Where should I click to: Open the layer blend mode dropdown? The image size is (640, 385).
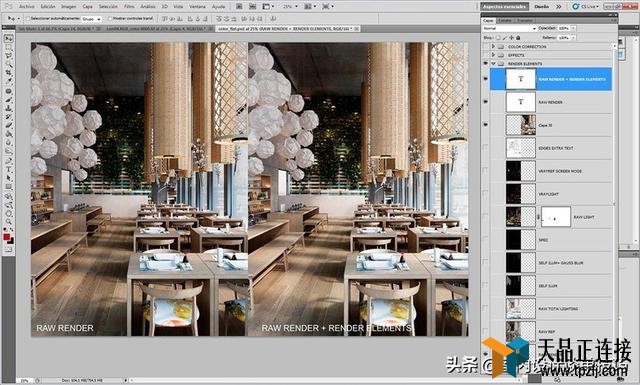click(x=509, y=28)
